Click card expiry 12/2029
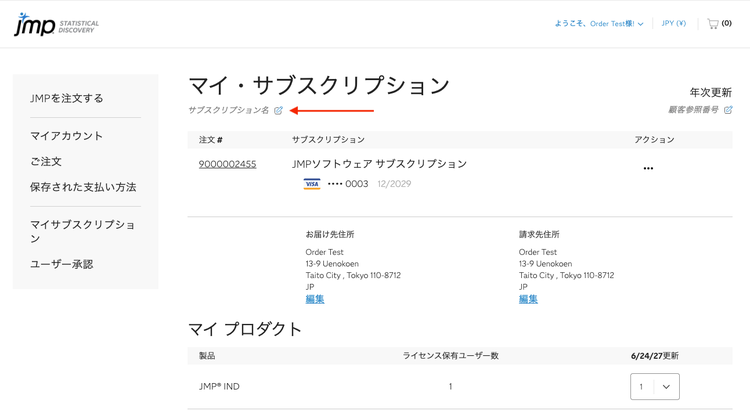This screenshot has width=750, height=411. 394,184
